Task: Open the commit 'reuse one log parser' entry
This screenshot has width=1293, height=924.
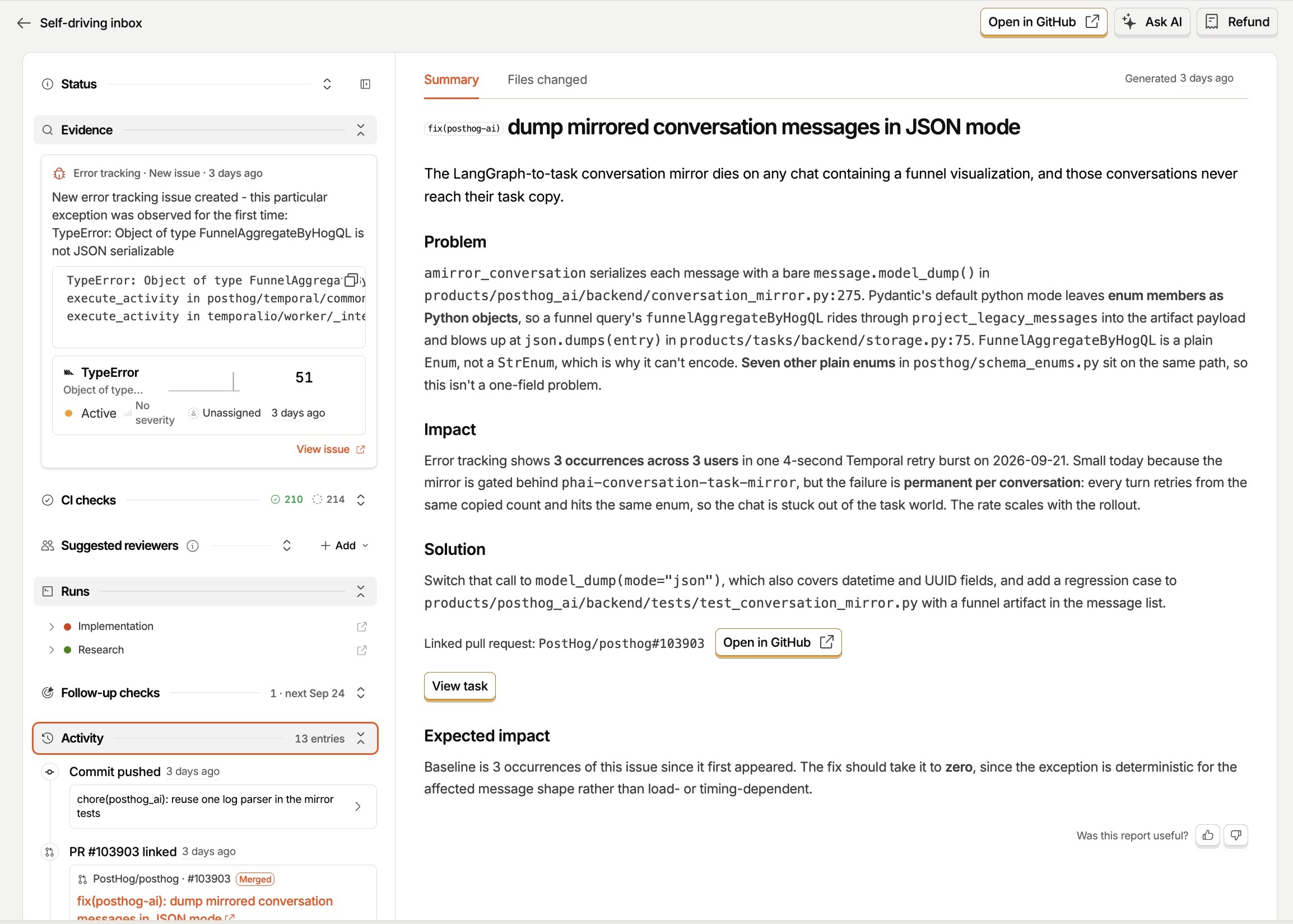Action: pyautogui.click(x=223, y=806)
